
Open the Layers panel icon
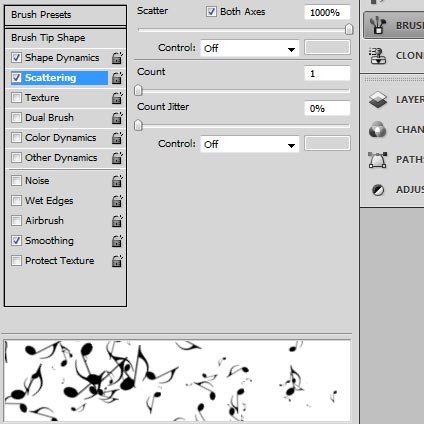(x=378, y=100)
